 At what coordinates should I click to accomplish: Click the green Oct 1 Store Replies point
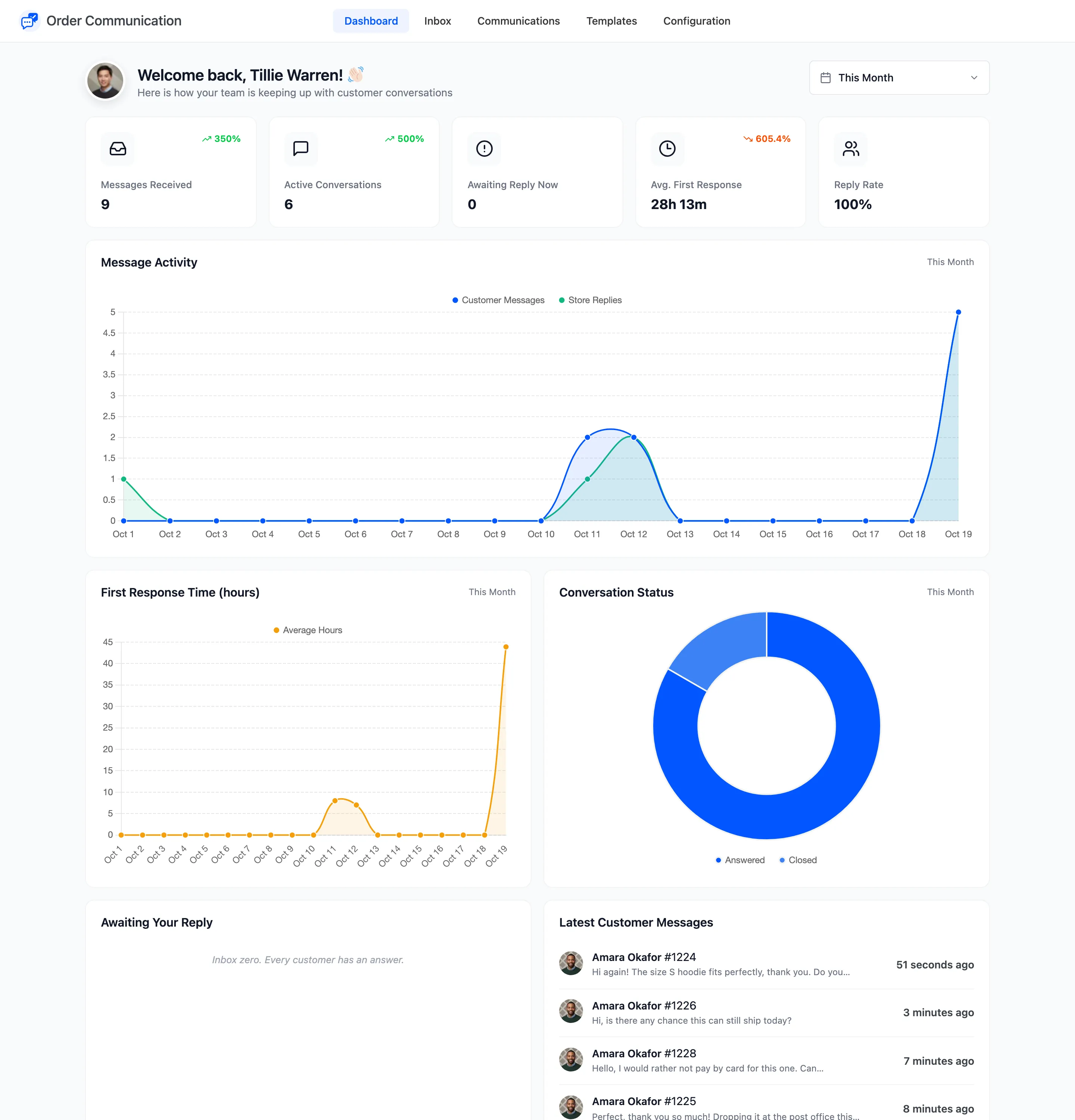[x=124, y=479]
